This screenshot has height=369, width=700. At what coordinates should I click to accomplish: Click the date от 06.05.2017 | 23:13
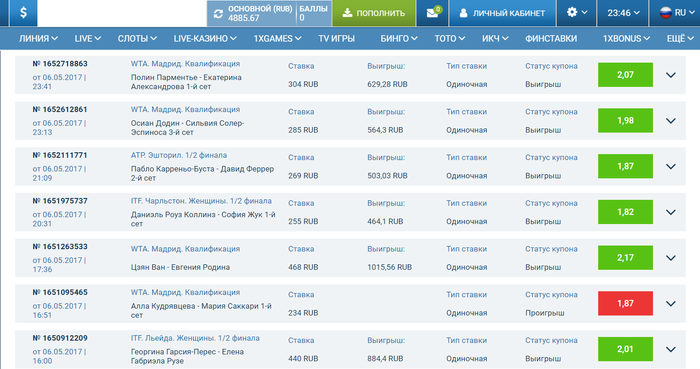click(x=59, y=128)
